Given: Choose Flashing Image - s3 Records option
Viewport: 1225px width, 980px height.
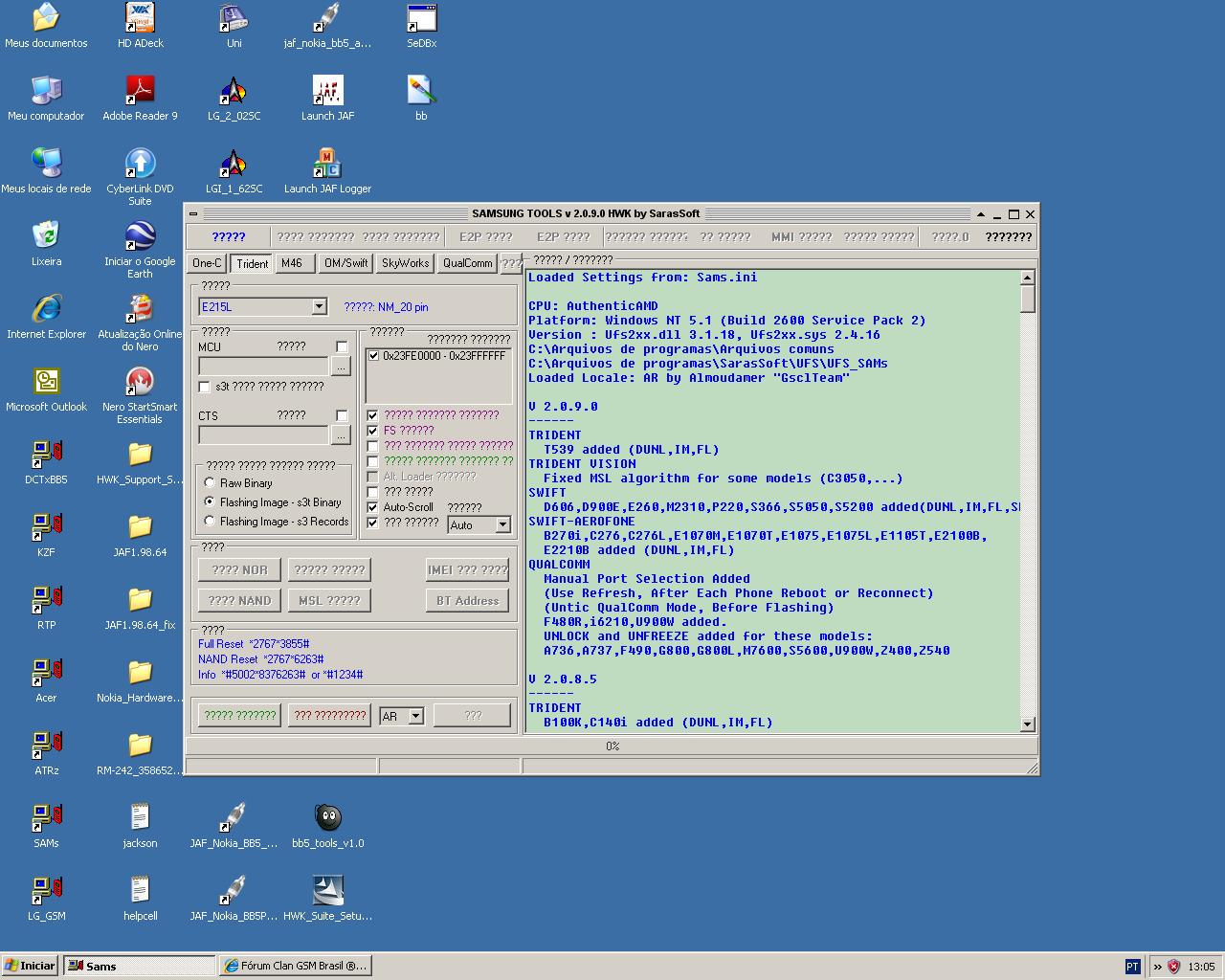Looking at the screenshot, I should 210,522.
